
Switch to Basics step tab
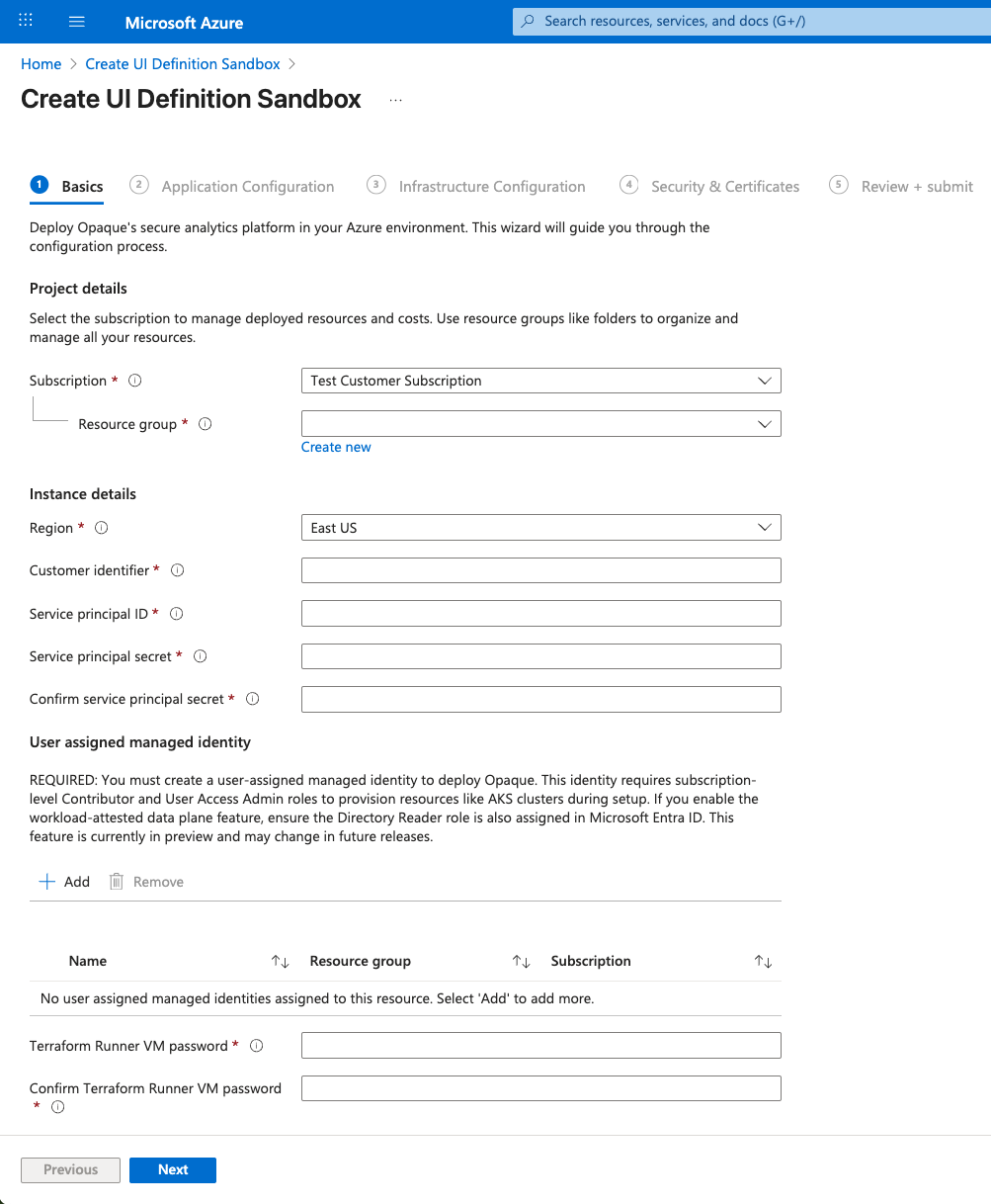(67, 186)
